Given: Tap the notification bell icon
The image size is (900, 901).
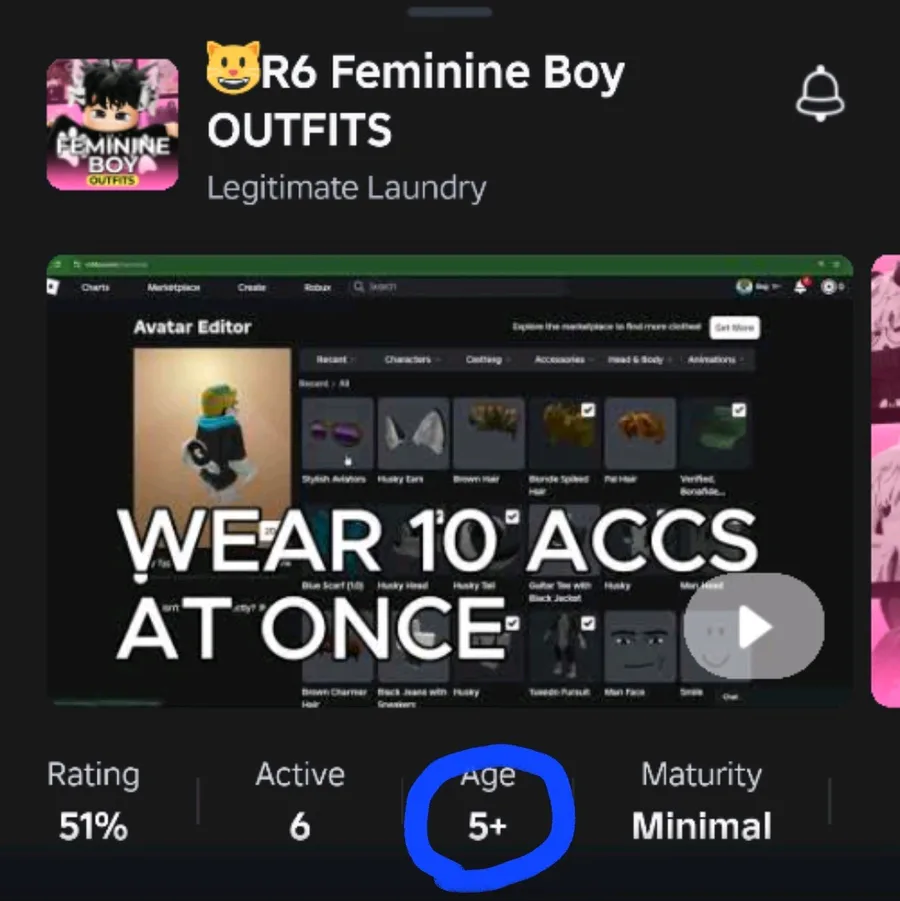Looking at the screenshot, I should tap(820, 93).
